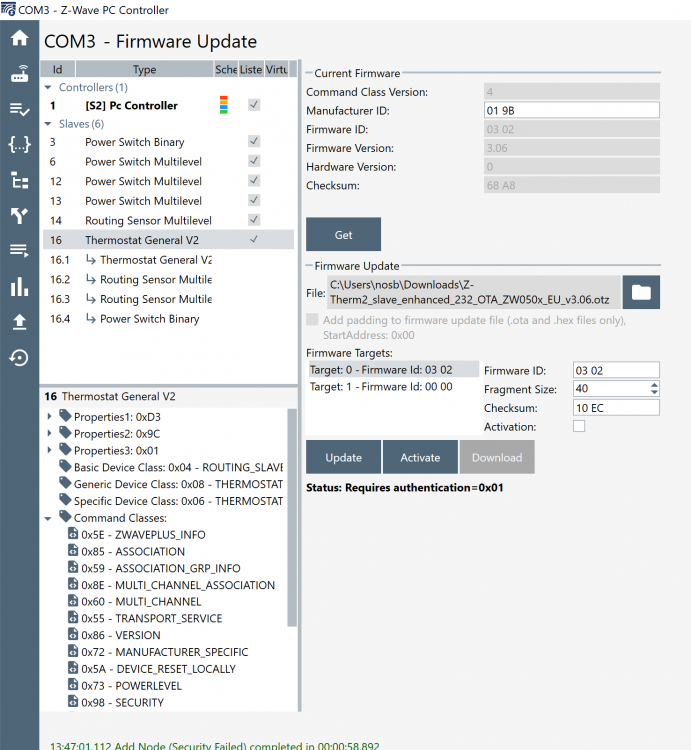Collapse the Controllers group
Image resolution: width=691 pixels, height=750 pixels.
pos(49,88)
